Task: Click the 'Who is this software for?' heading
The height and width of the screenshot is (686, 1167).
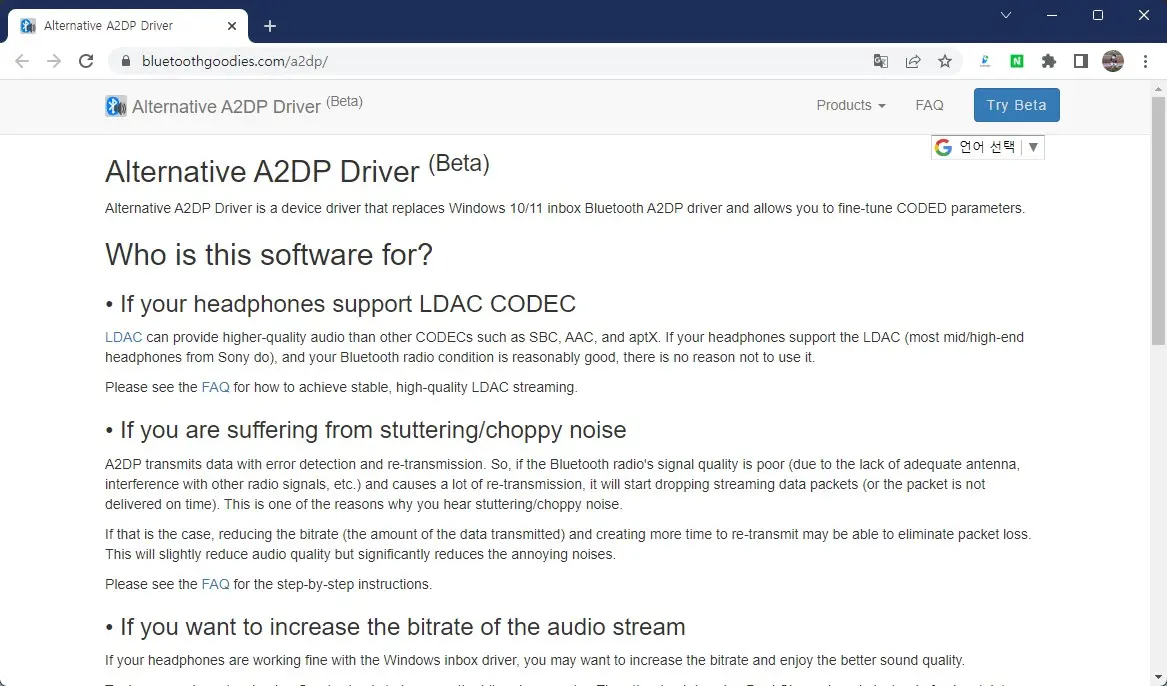Action: [x=269, y=254]
